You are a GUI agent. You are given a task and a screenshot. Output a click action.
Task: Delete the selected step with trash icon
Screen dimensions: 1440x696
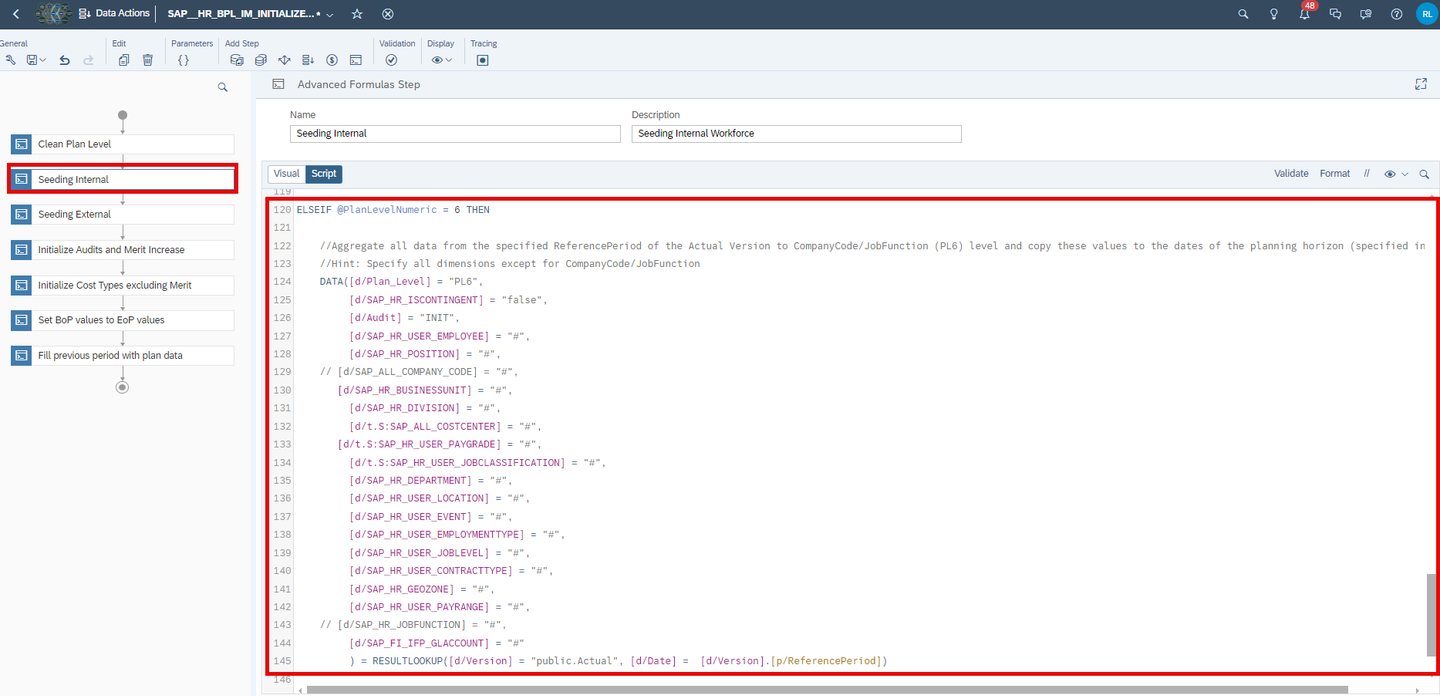[148, 60]
